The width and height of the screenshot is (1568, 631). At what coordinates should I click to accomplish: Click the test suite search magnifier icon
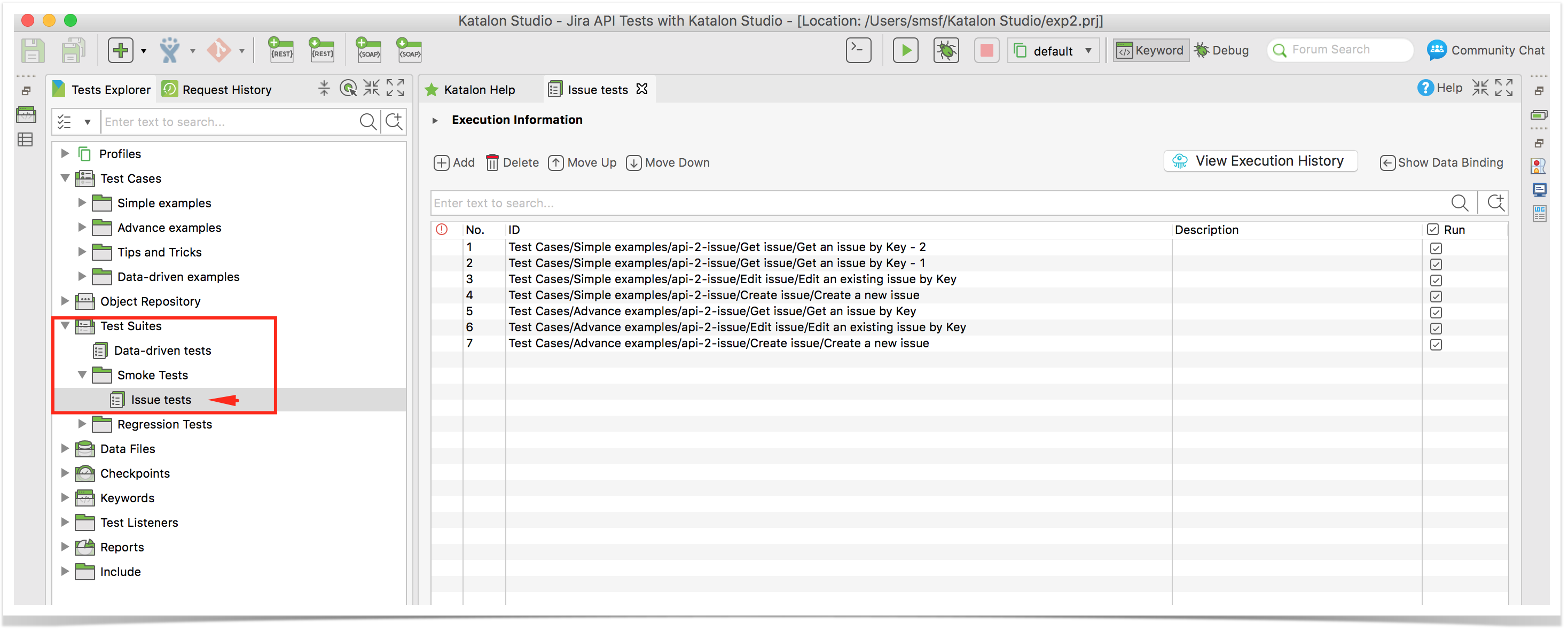[1460, 204]
